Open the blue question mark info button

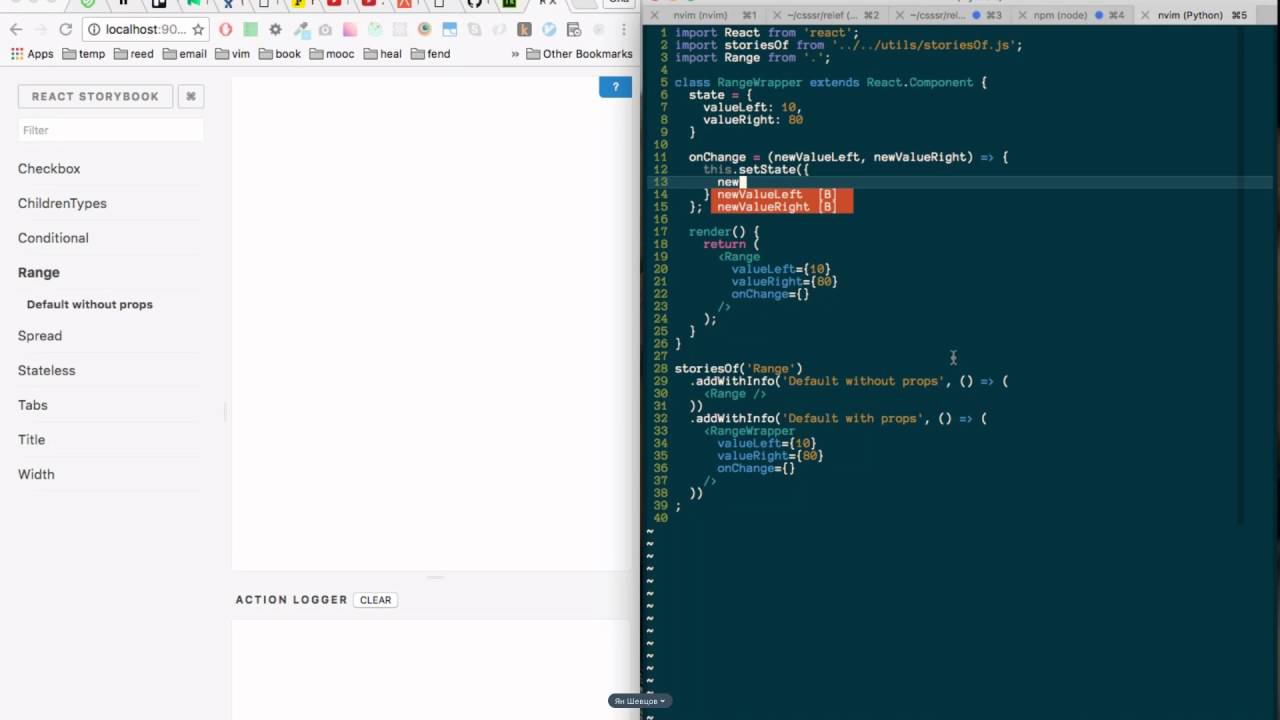[x=616, y=87]
